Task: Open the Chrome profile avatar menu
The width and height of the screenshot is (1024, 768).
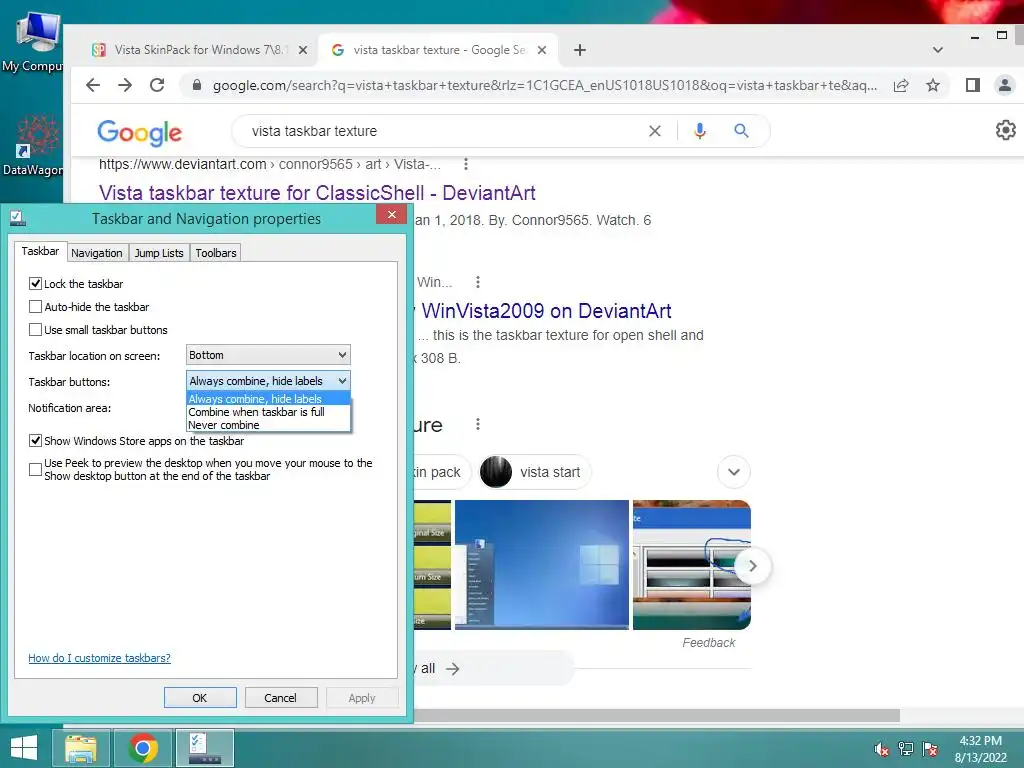Action: coord(1004,85)
